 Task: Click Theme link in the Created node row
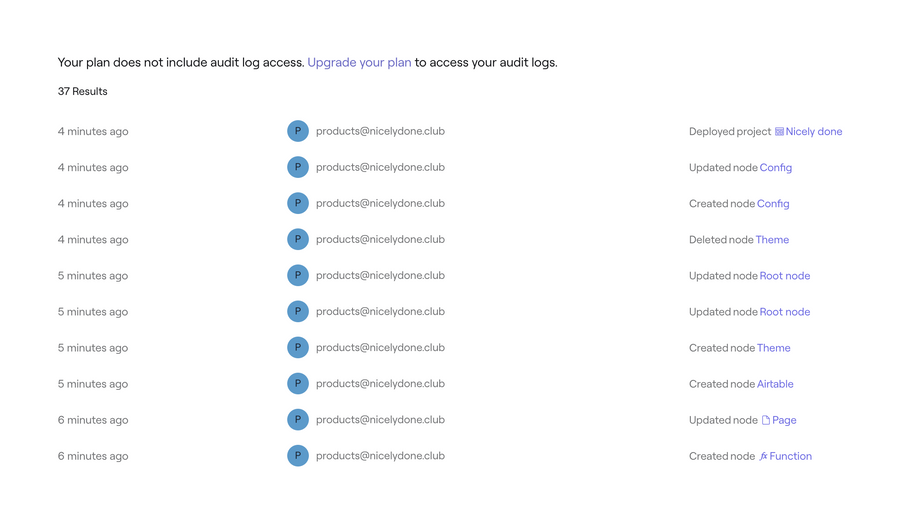point(773,348)
